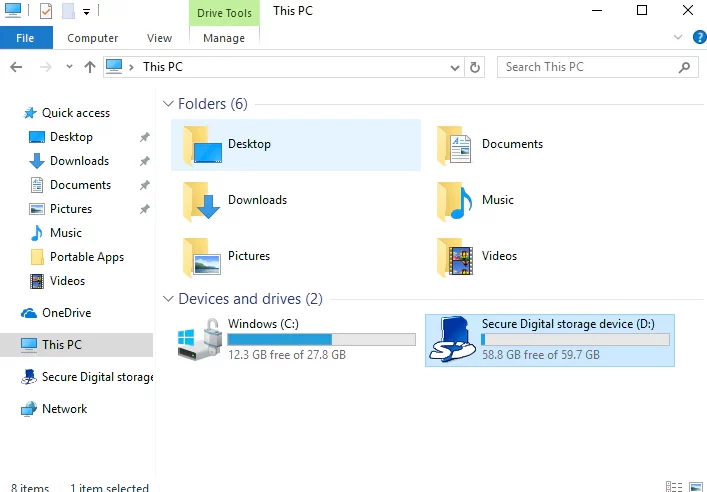Select the Windows (C:) drive icon
The image size is (707, 492).
(200, 339)
